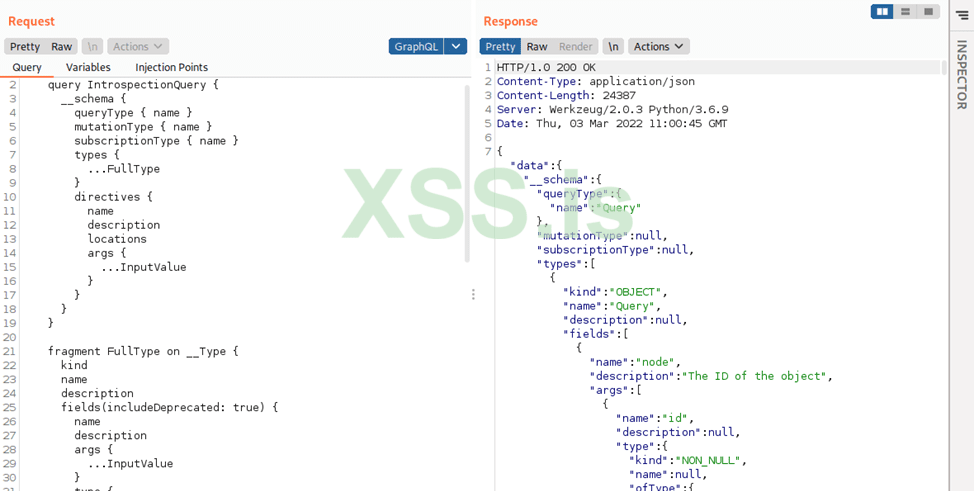Expand the vertical INSPECTOR side panel
The width and height of the screenshot is (974, 491).
pos(962,75)
